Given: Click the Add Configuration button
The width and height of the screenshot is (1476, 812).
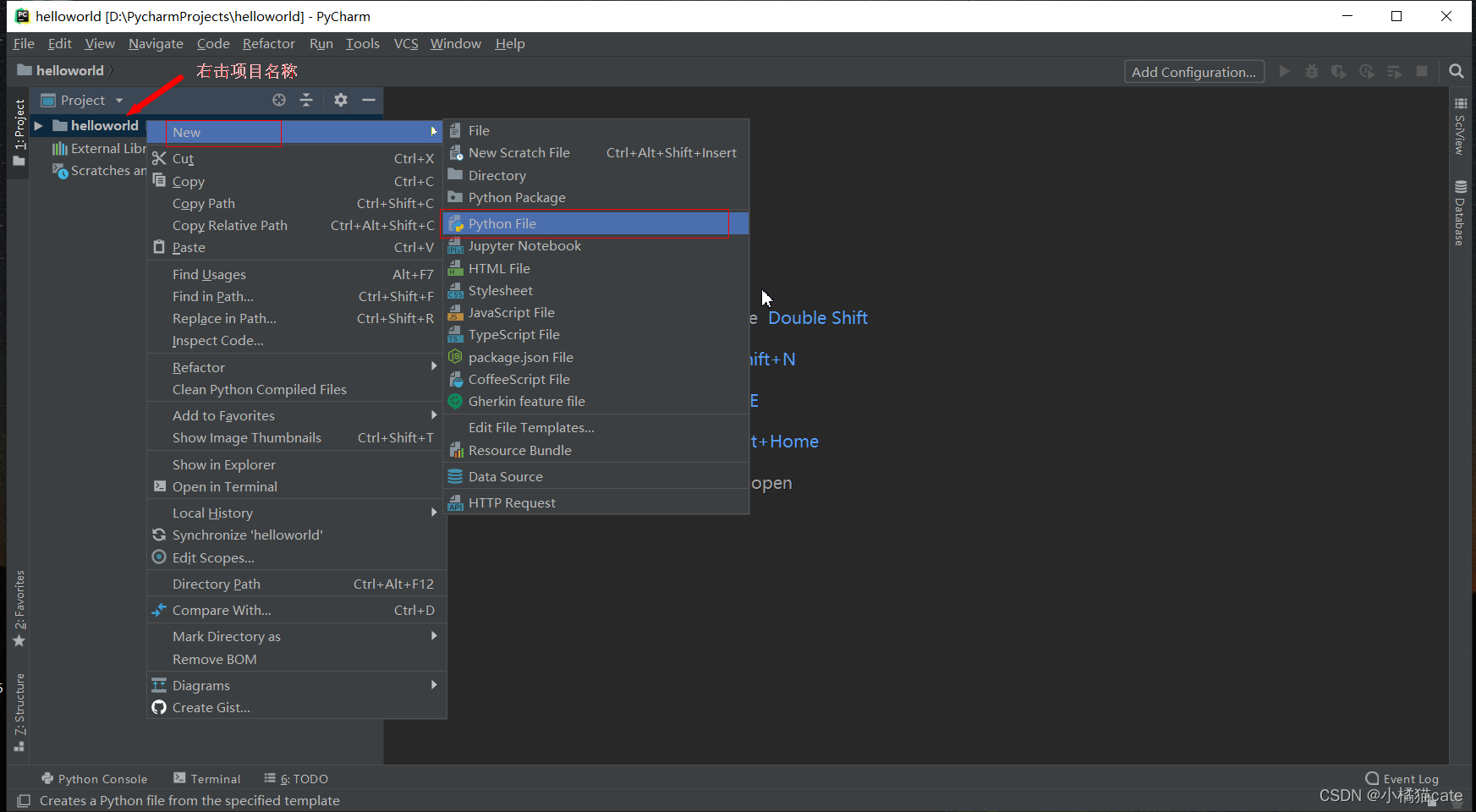Looking at the screenshot, I should 1193,71.
